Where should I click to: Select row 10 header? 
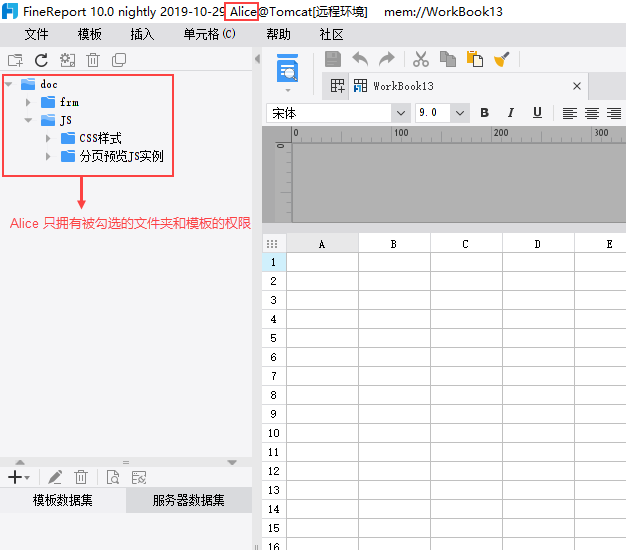pyautogui.click(x=273, y=433)
